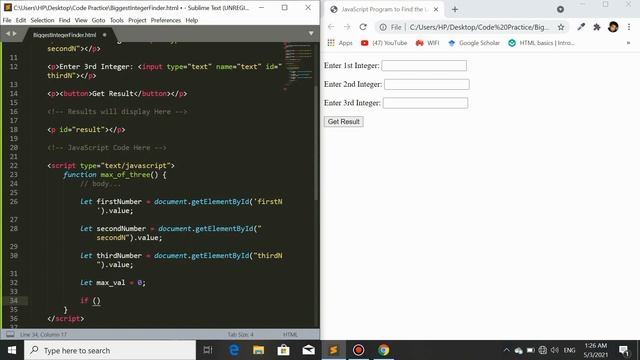Viewport: 640px width, 360px height.
Task: Open the Extensions puzzle icon
Action: tap(597, 27)
